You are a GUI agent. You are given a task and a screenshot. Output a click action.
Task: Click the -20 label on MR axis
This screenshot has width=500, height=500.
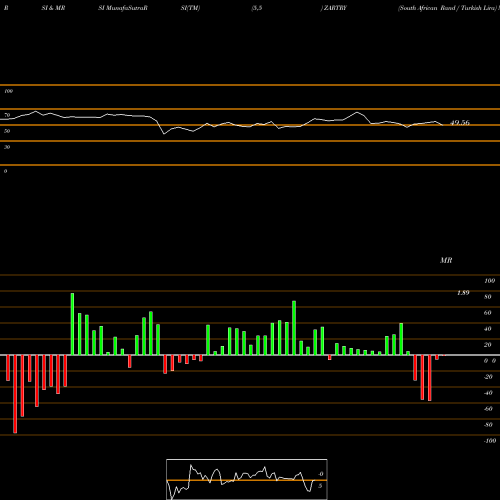click(488, 377)
